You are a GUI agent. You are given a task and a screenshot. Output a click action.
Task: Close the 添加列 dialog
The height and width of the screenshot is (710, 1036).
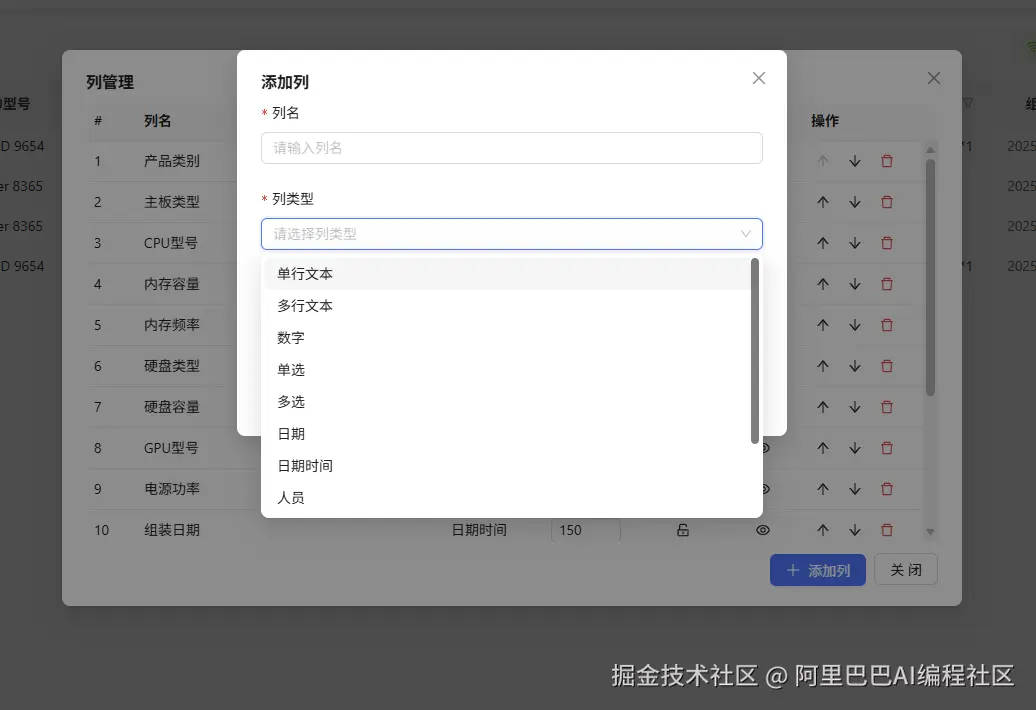point(758,79)
